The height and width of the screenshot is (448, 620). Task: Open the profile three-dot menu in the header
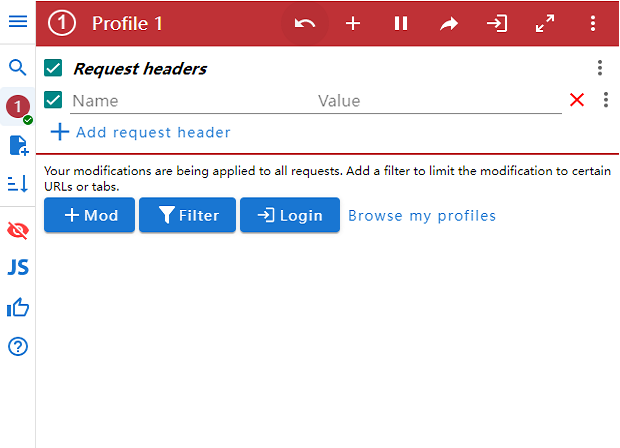(x=593, y=23)
